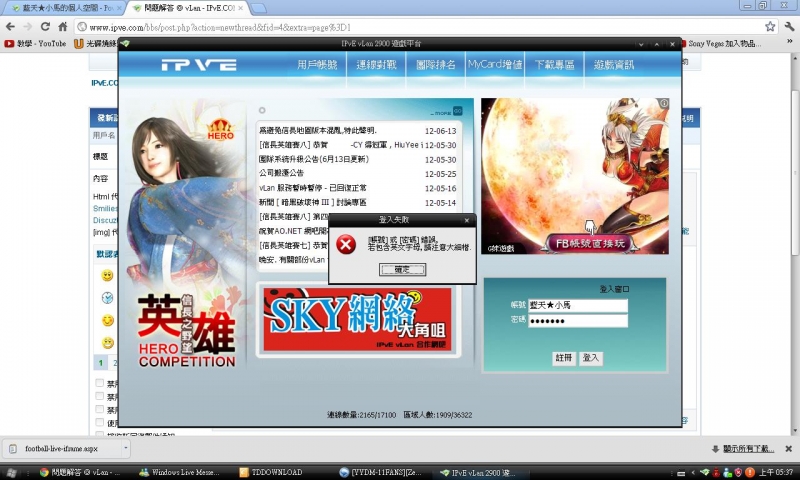800x480 pixels.
Task: Open the vLan 服務暫時暫停 news item
Action: tap(358, 188)
